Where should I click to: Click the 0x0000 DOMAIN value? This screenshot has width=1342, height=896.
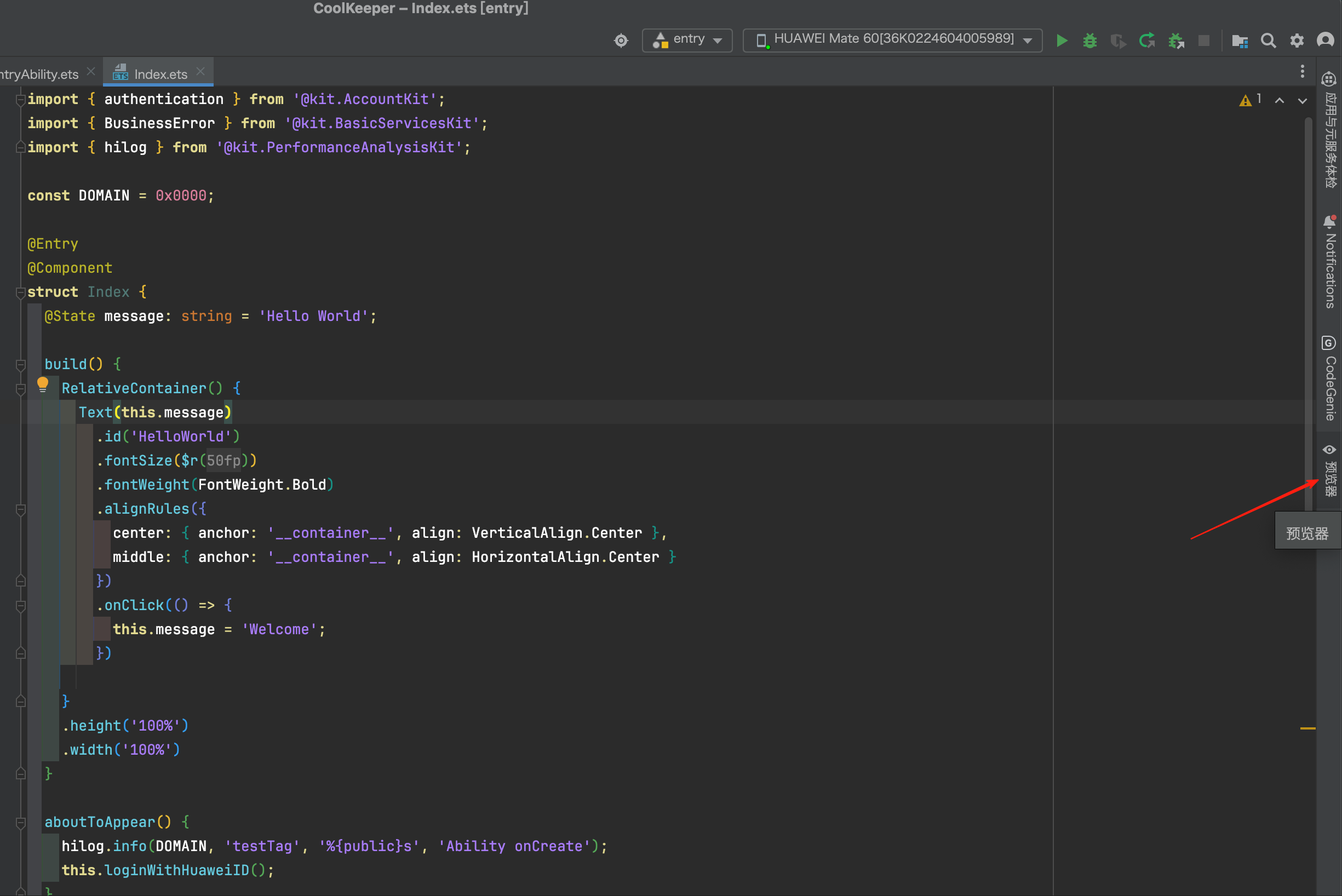click(x=181, y=196)
